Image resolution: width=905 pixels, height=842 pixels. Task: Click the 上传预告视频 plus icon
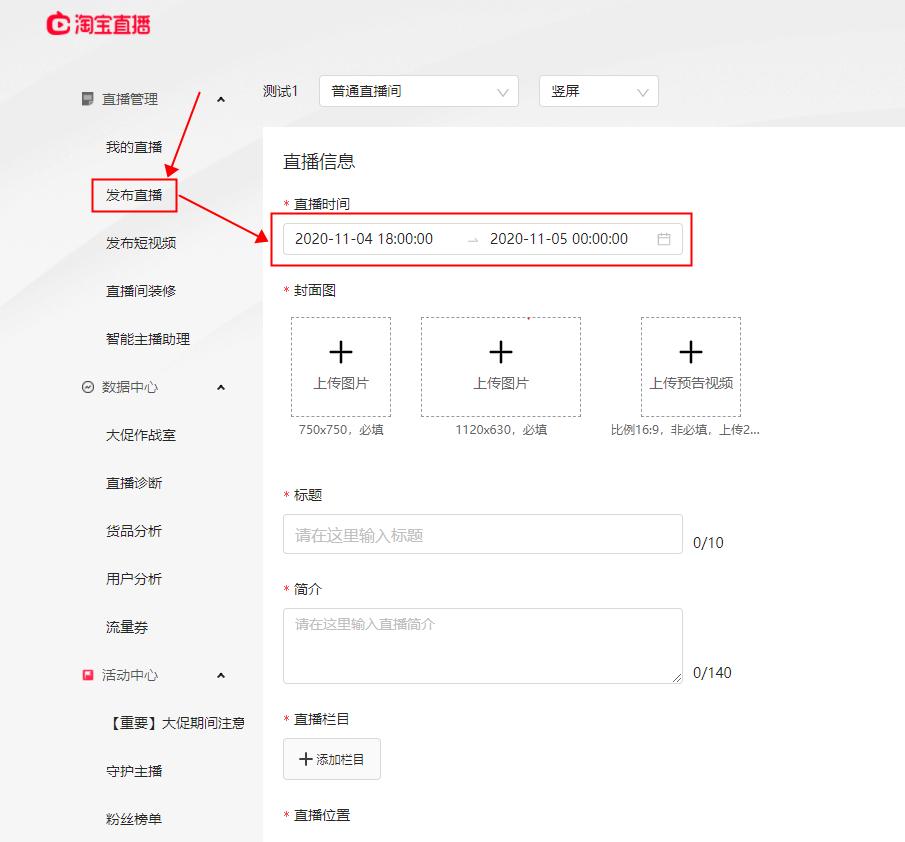[690, 352]
